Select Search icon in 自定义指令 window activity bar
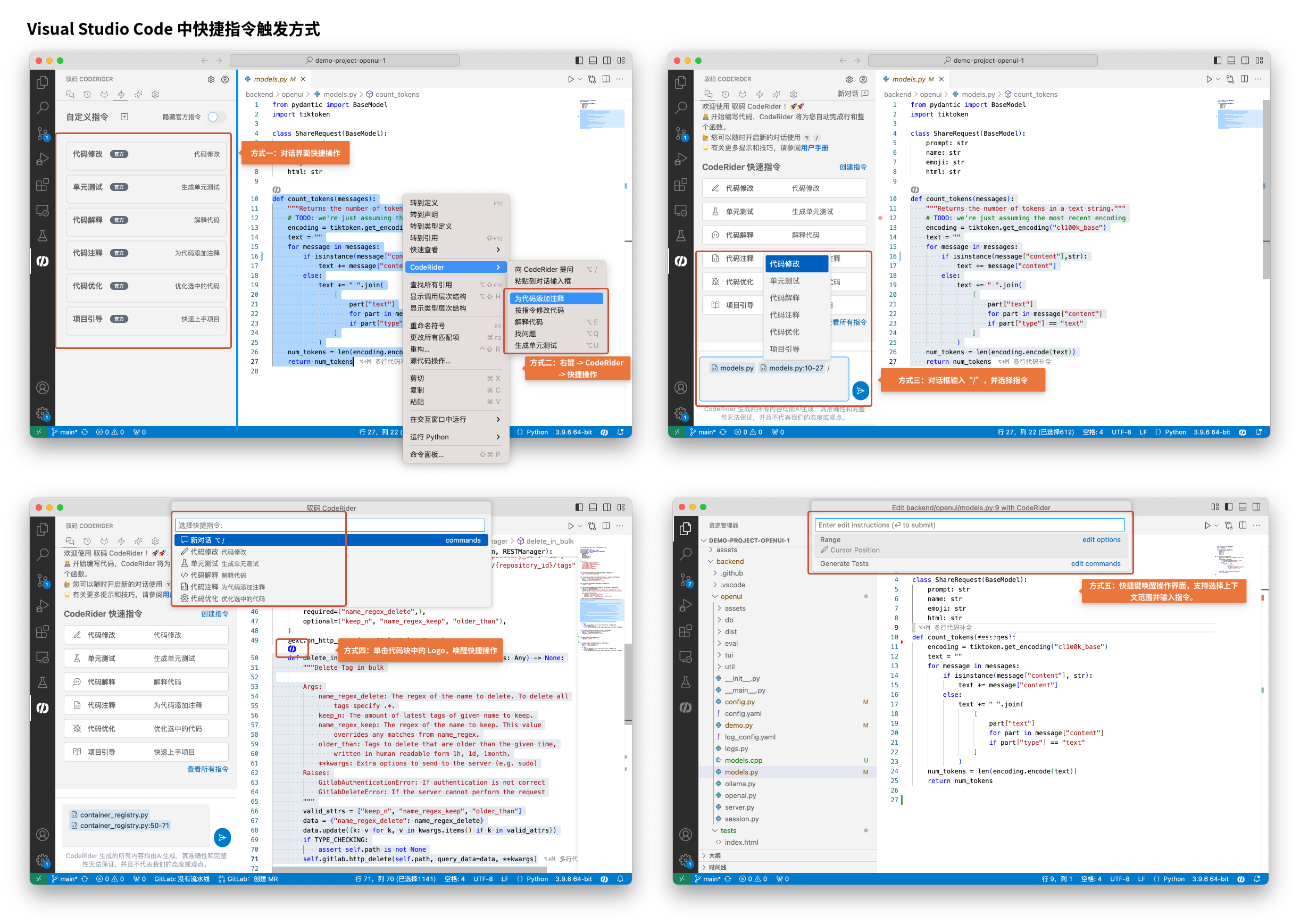The height and width of the screenshot is (924, 1300). click(43, 107)
